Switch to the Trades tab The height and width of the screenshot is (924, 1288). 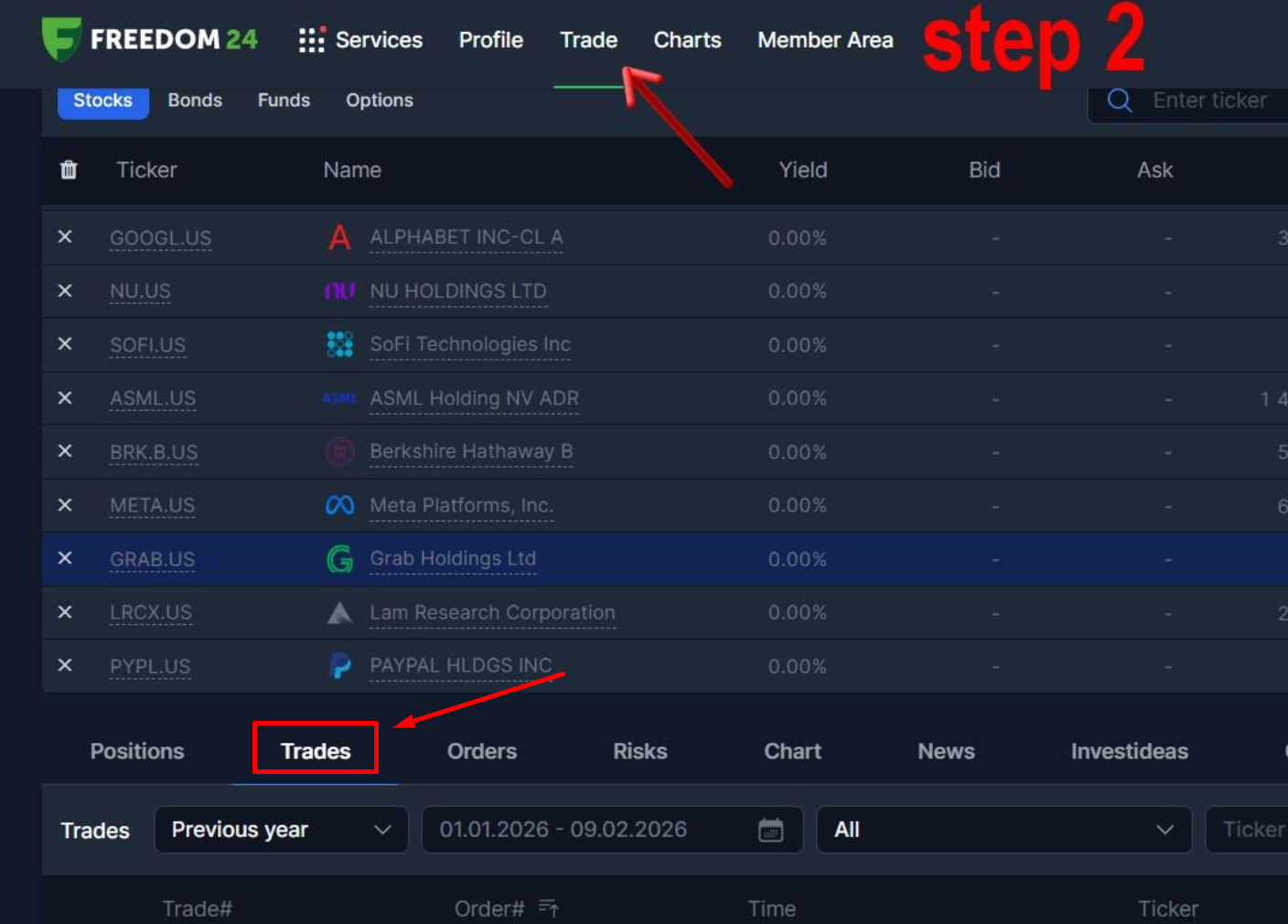coord(316,751)
